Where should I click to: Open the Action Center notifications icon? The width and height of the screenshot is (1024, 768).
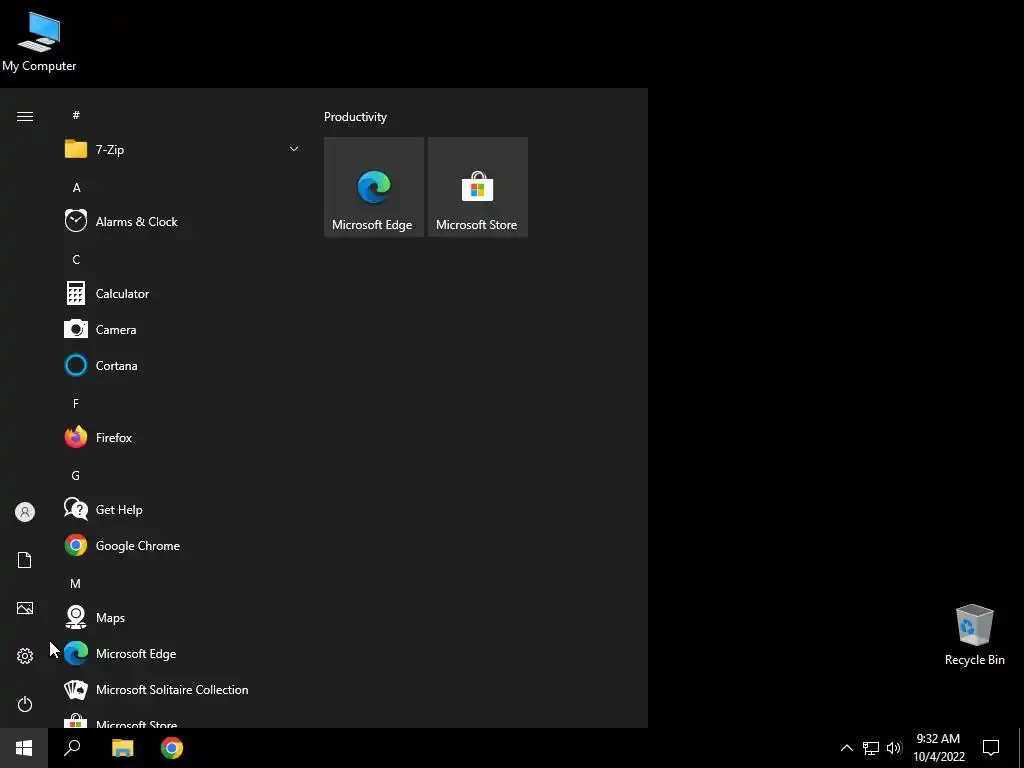[991, 748]
